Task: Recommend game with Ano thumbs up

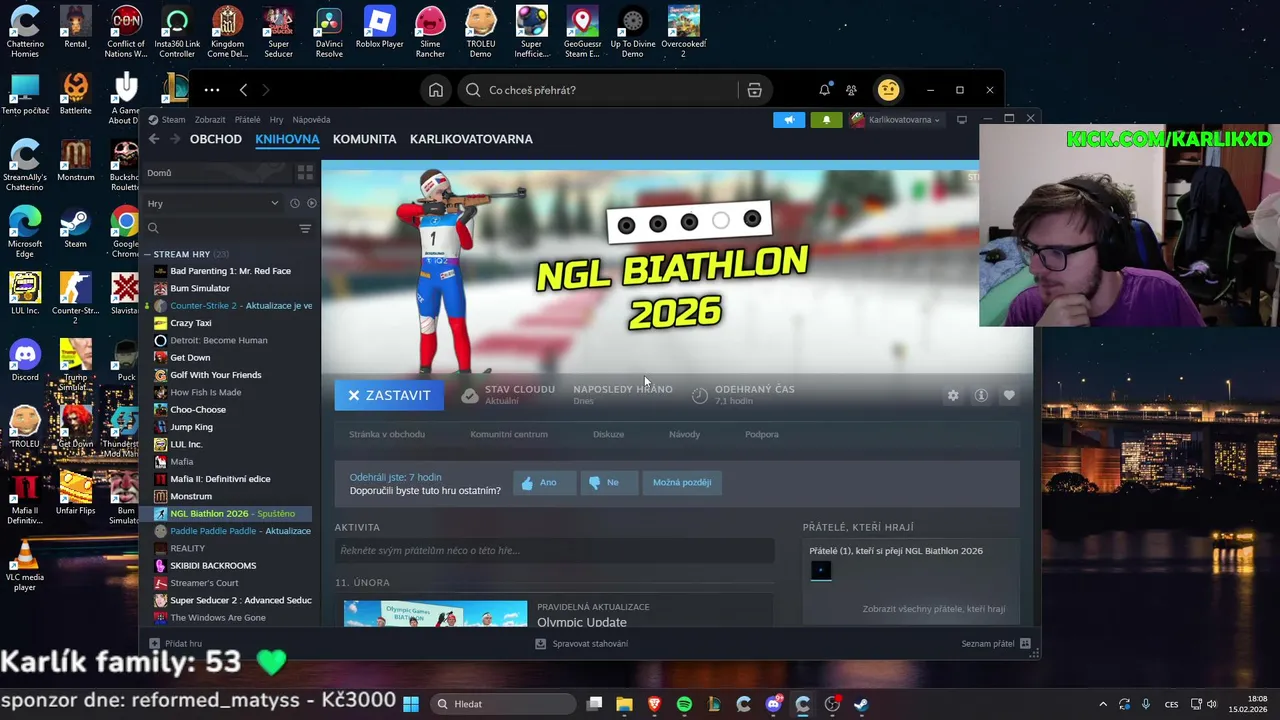Action: (544, 482)
